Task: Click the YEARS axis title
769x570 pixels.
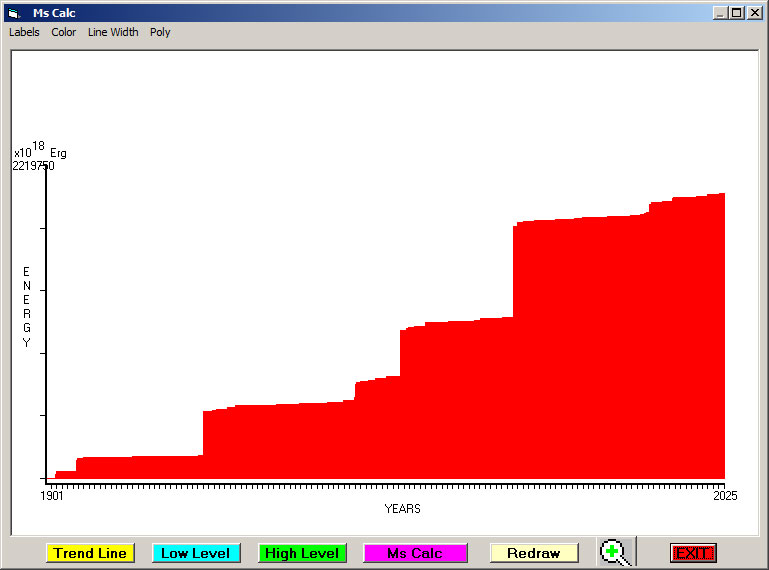Action: coord(402,509)
